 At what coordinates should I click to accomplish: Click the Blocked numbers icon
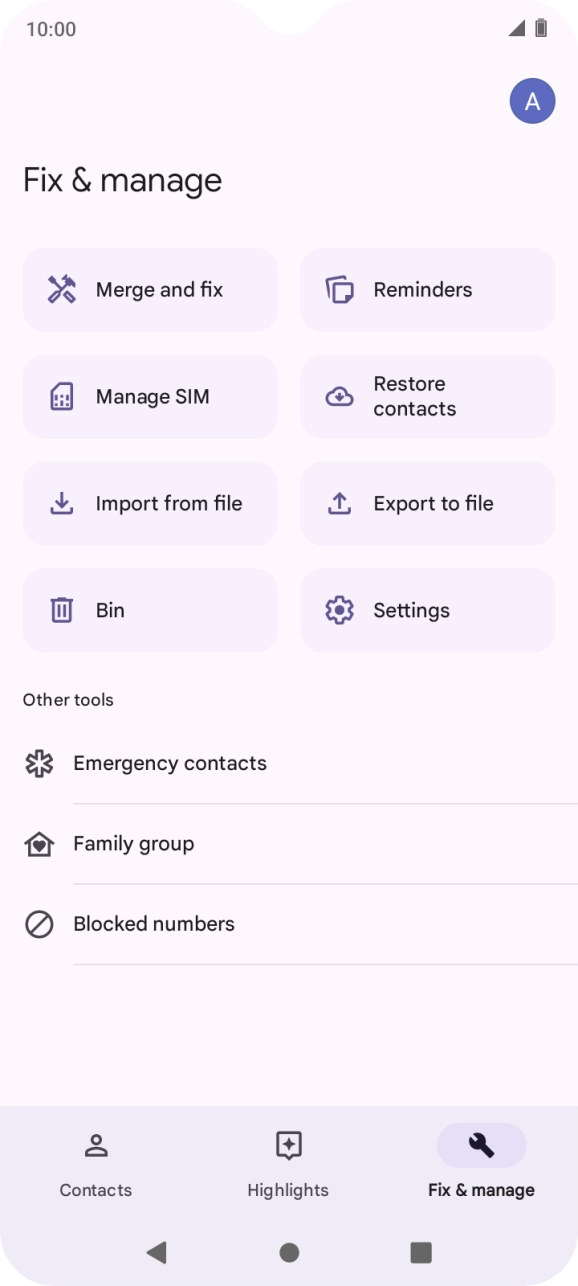click(38, 925)
